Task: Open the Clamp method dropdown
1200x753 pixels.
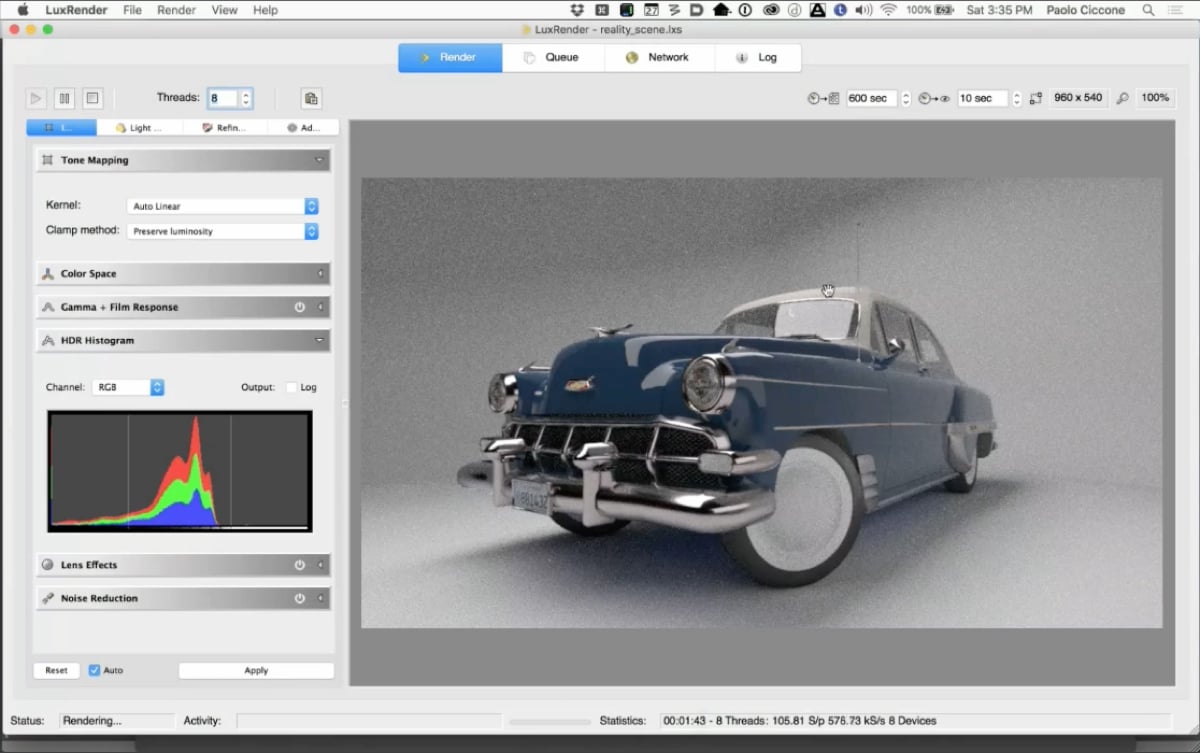Action: (222, 231)
